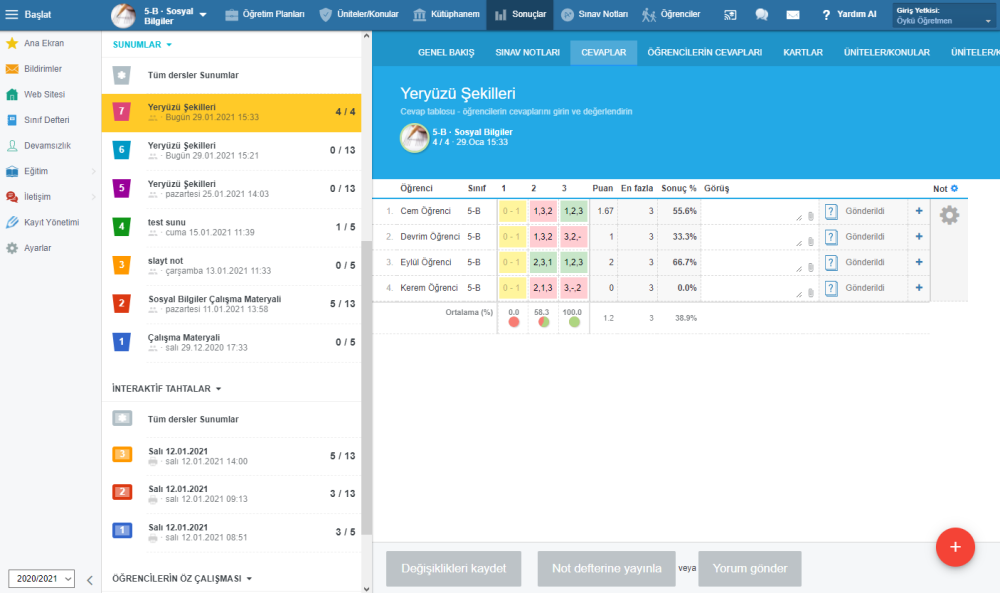Open Bildirimler from the sidebar
Screen dimensions: 1000x593
43,69
